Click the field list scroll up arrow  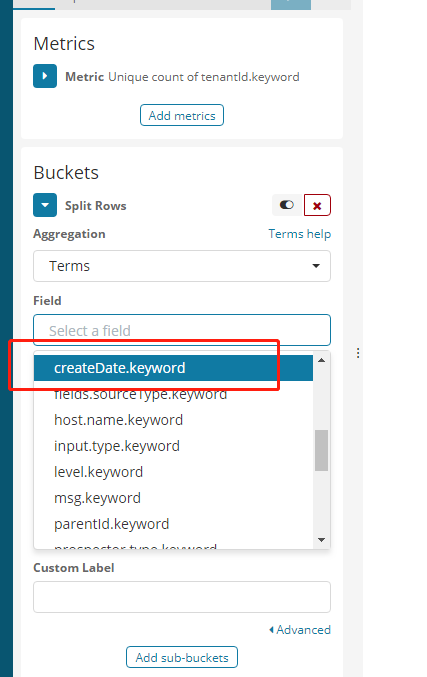pyautogui.click(x=321, y=360)
